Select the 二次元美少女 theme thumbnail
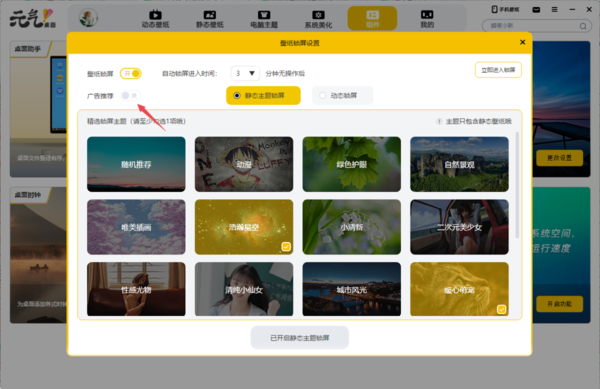 (459, 227)
